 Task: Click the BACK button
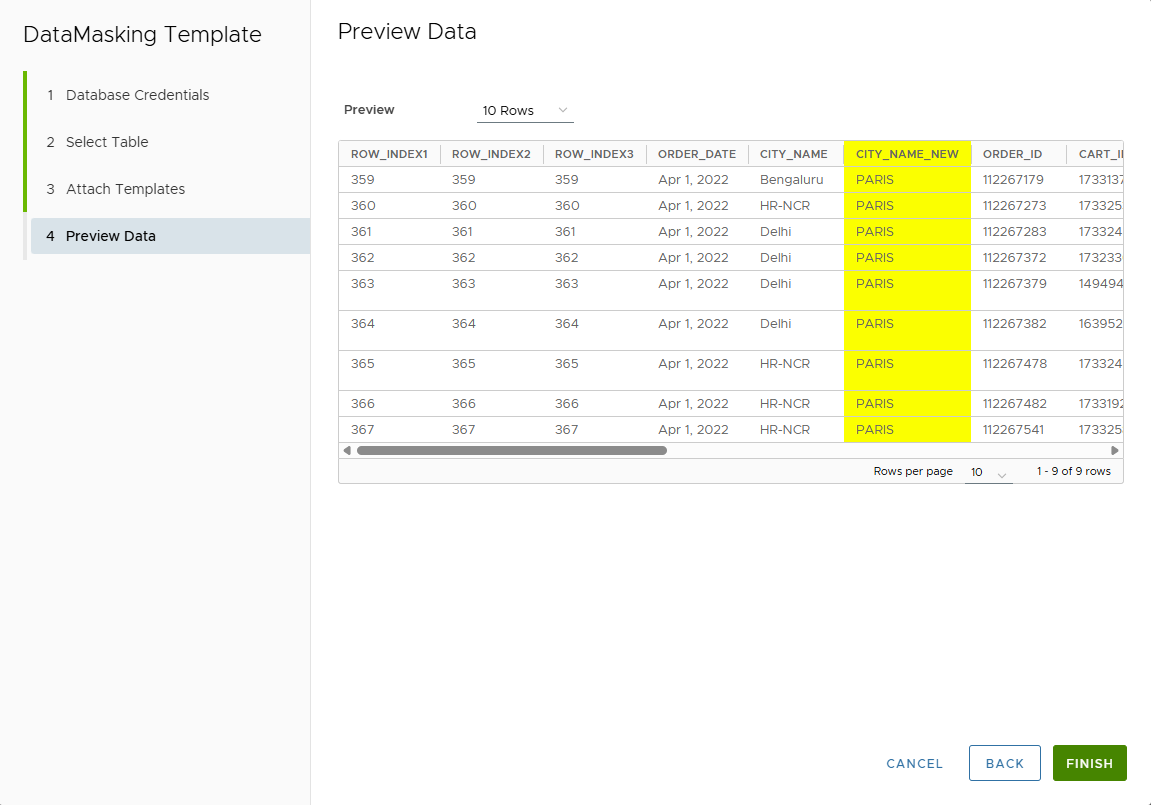coord(1004,763)
